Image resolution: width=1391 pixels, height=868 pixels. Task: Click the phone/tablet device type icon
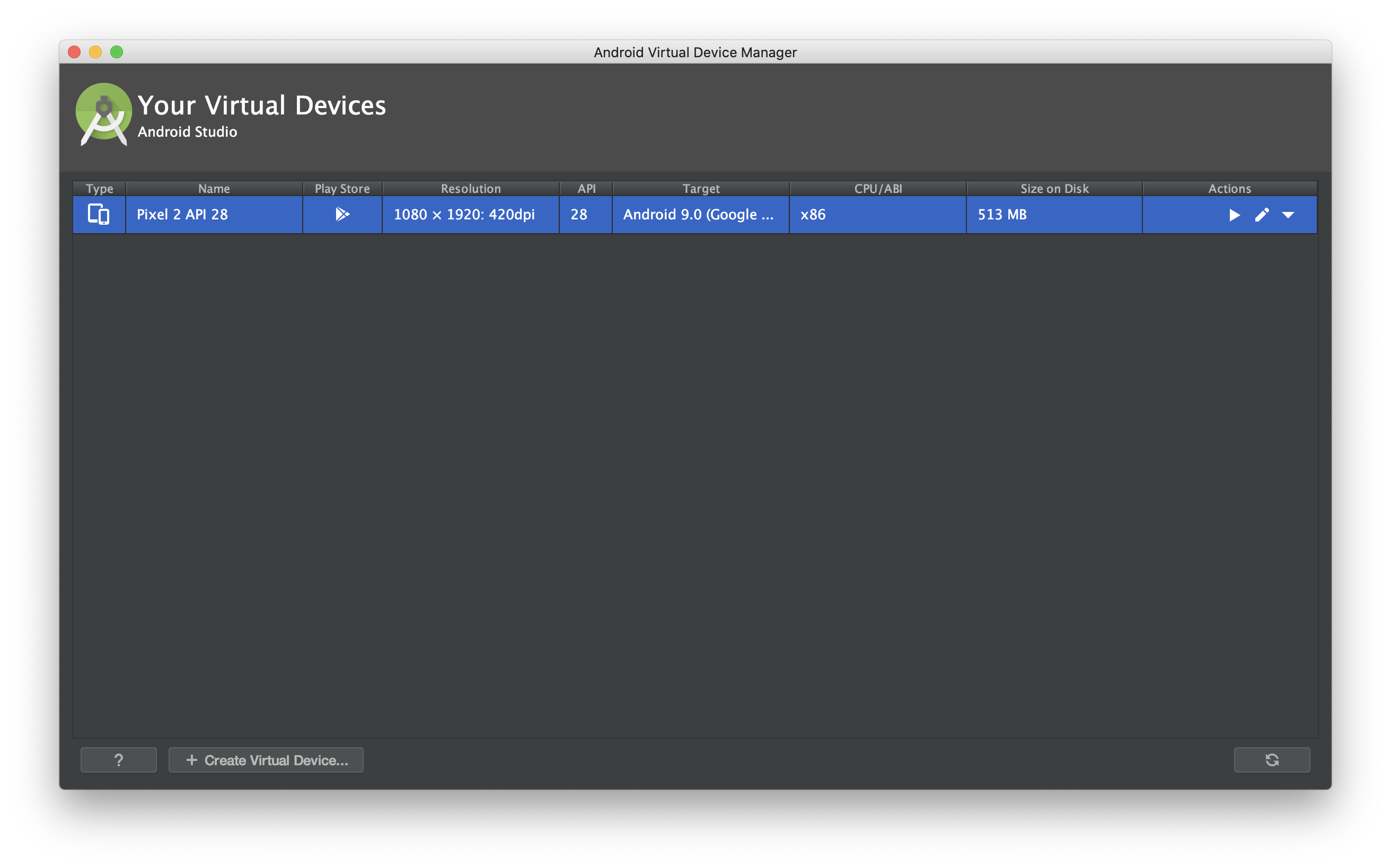pyautogui.click(x=99, y=214)
